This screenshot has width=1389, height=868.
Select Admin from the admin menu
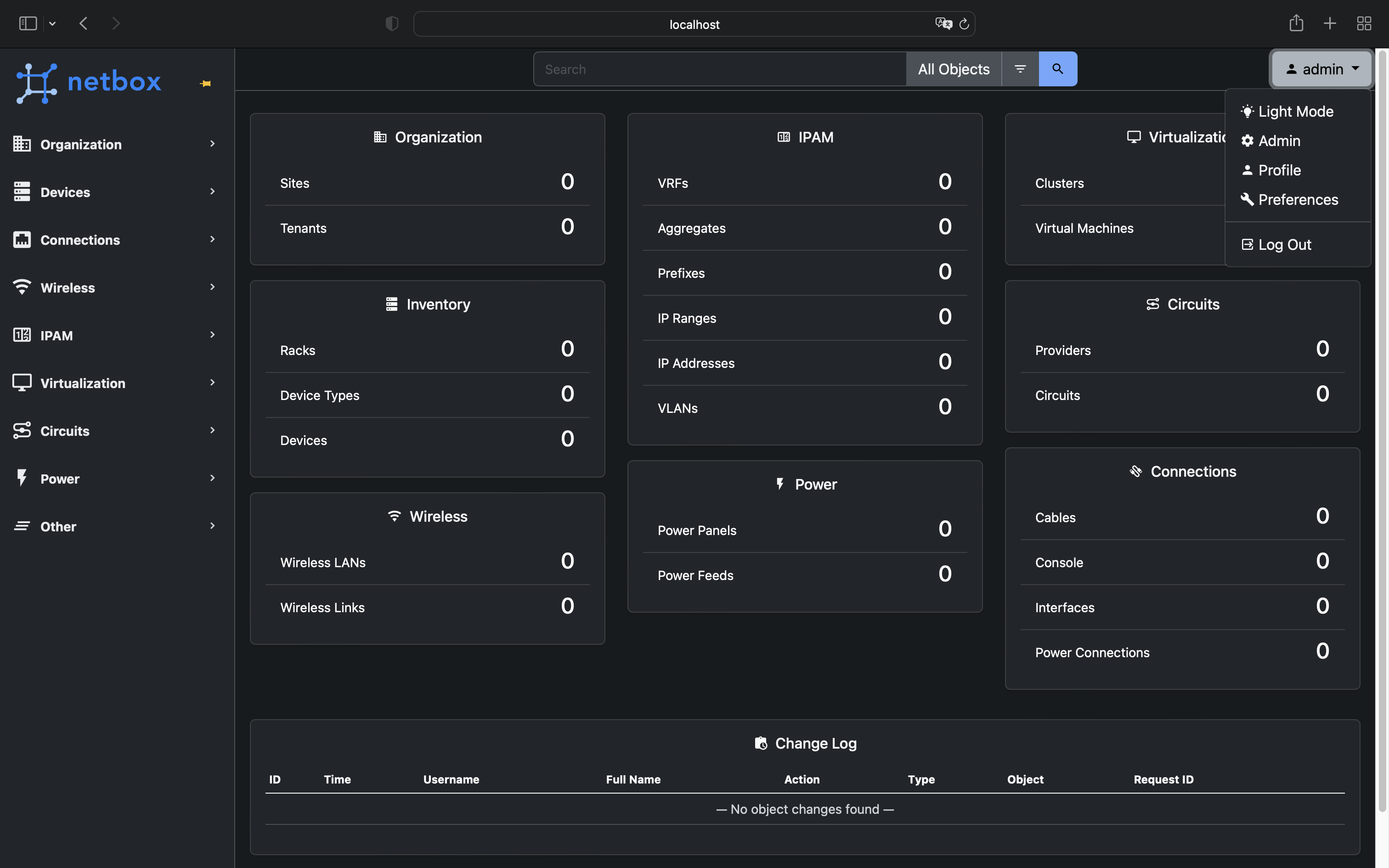click(1279, 141)
